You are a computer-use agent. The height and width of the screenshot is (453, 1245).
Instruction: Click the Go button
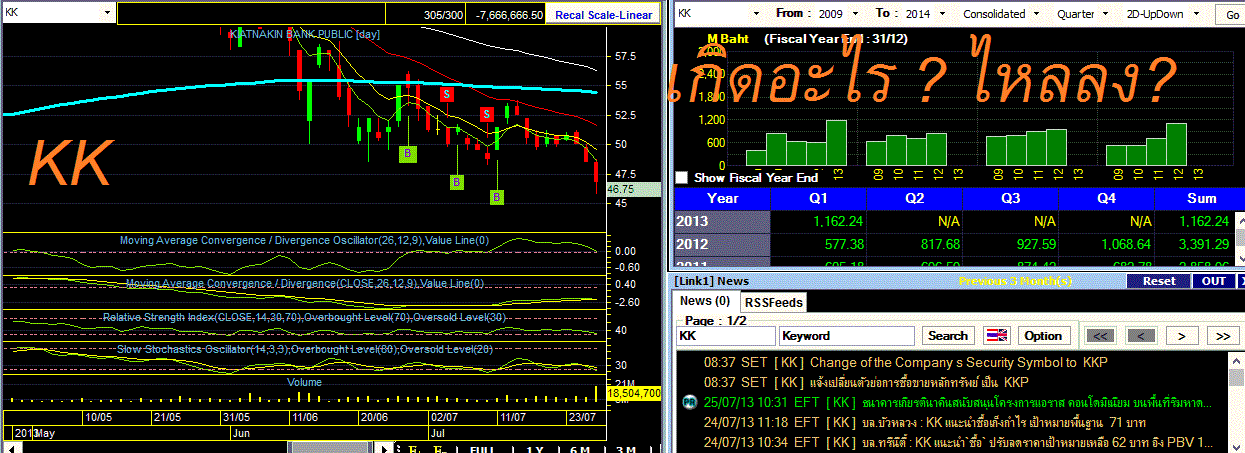coord(1230,14)
